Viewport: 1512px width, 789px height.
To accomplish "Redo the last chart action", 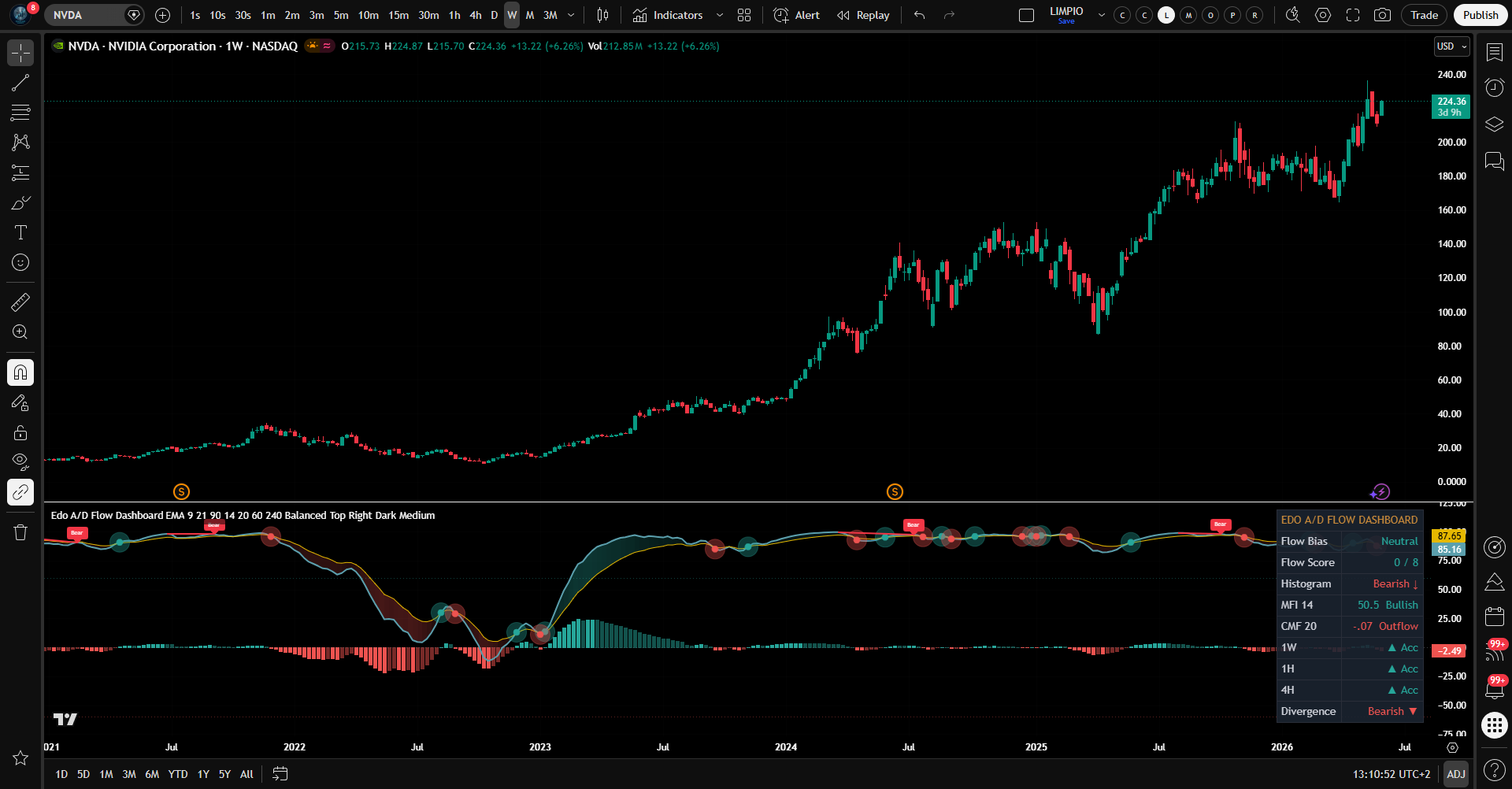I will (x=949, y=15).
